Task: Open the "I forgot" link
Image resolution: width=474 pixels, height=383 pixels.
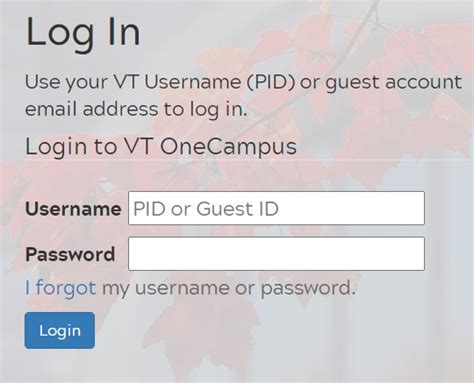Action: coord(61,288)
